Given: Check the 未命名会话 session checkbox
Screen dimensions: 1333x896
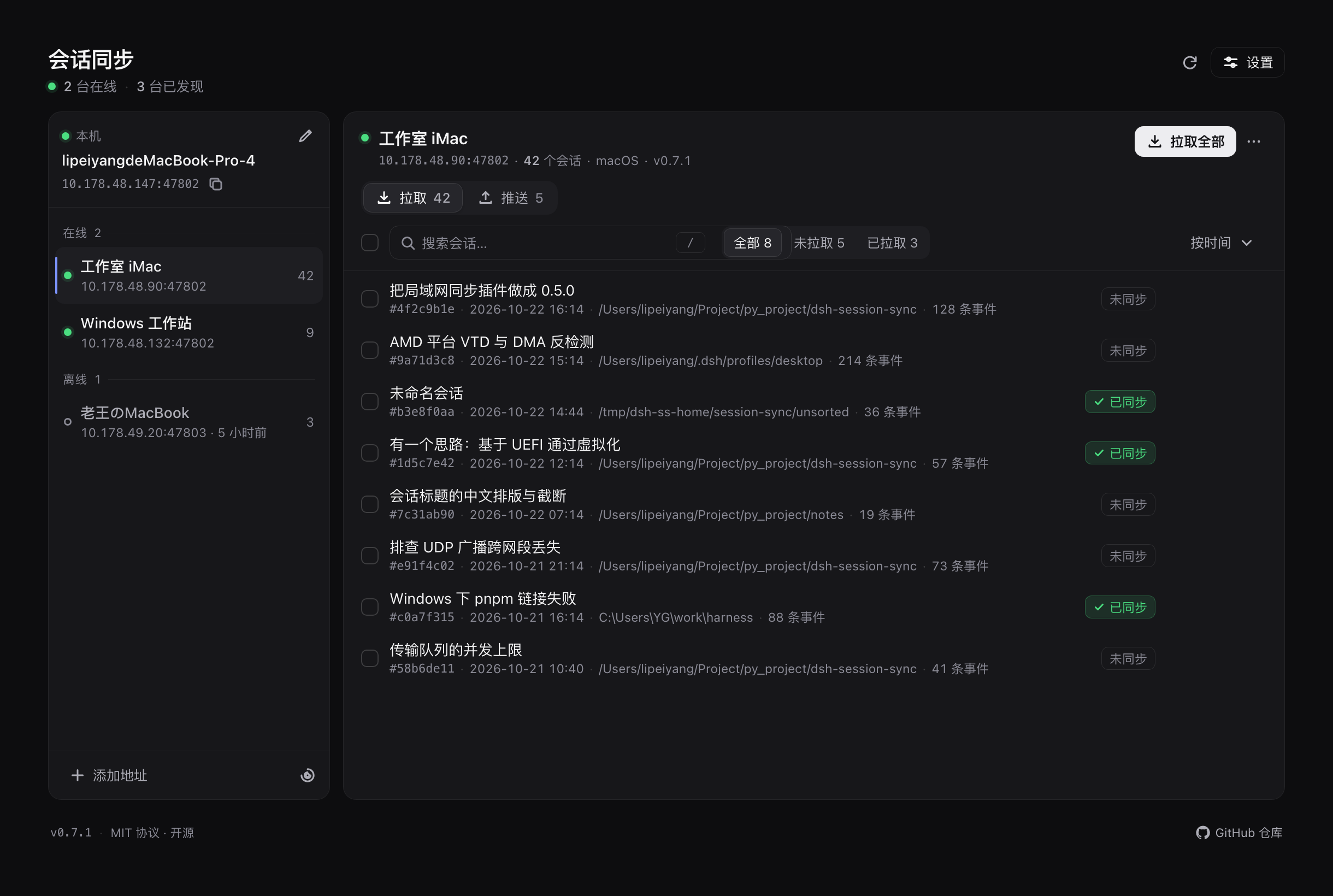Looking at the screenshot, I should point(370,402).
